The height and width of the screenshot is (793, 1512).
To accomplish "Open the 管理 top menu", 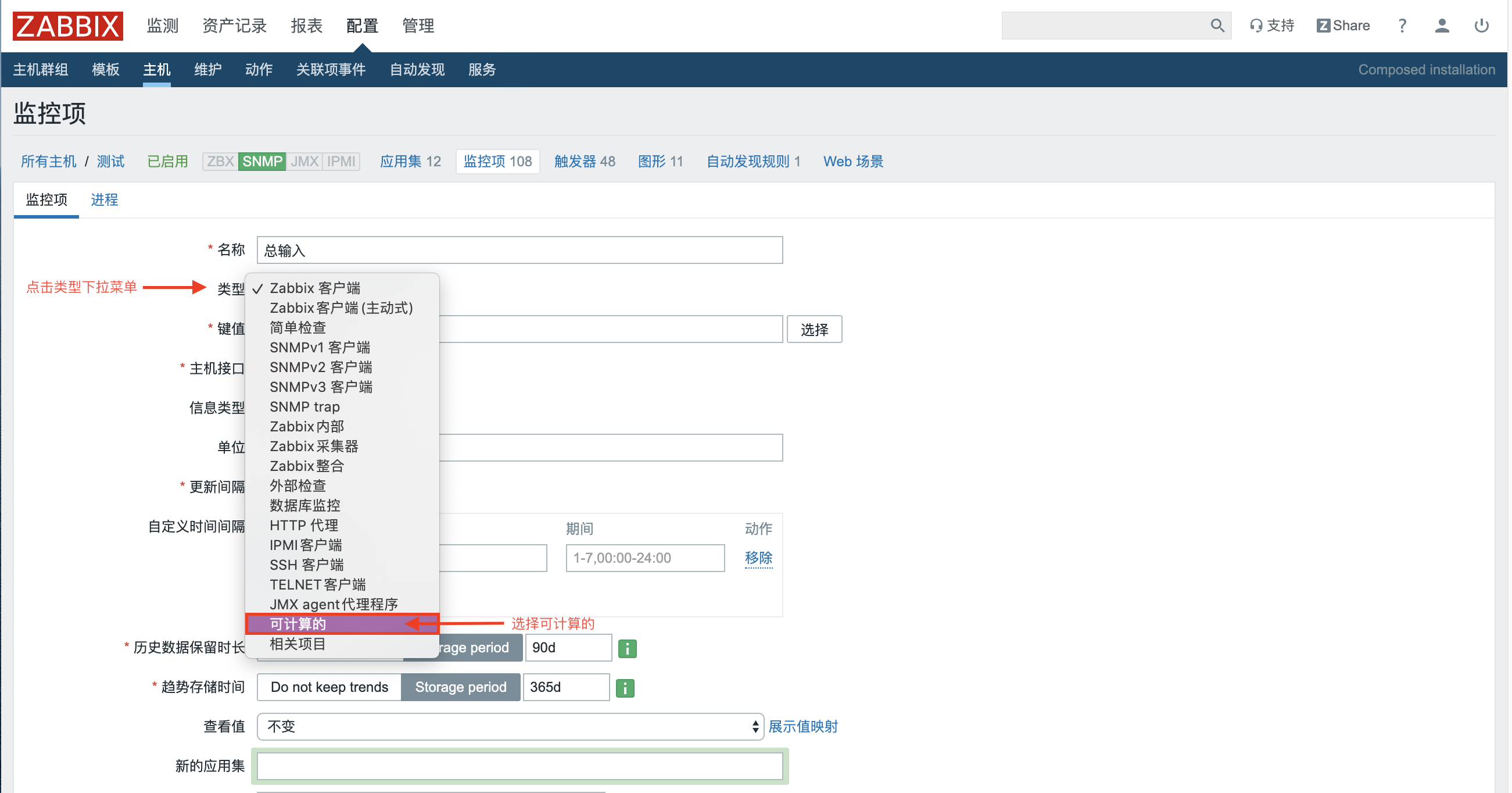I will click(x=418, y=26).
